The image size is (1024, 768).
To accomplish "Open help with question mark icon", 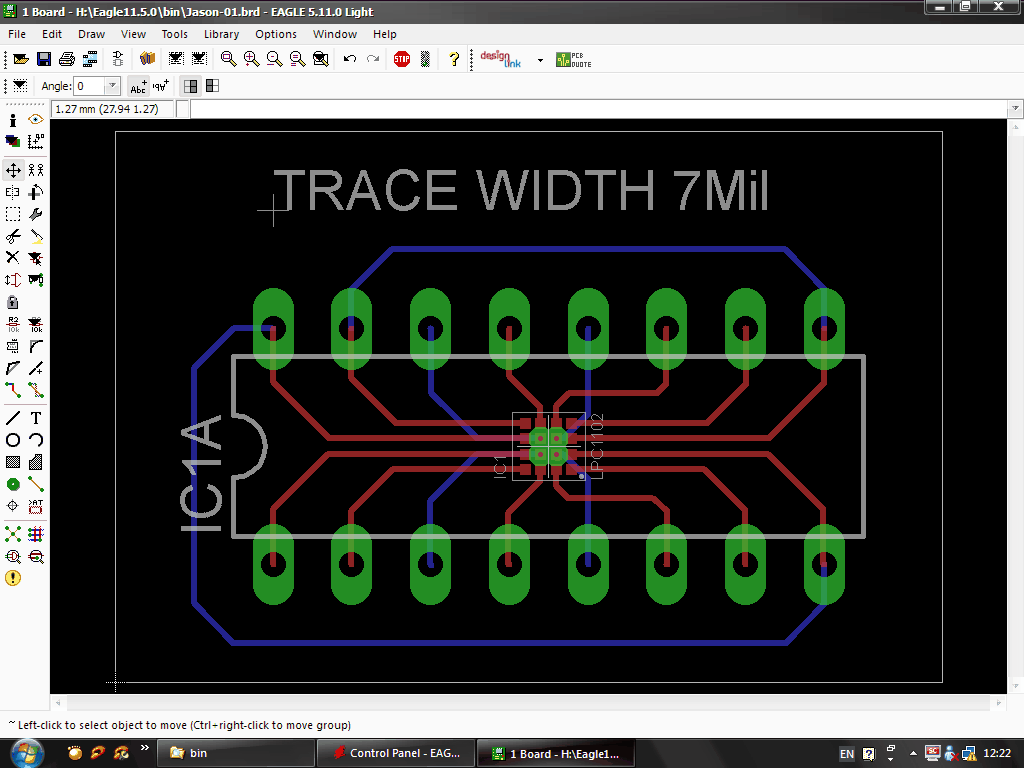I will 454,59.
